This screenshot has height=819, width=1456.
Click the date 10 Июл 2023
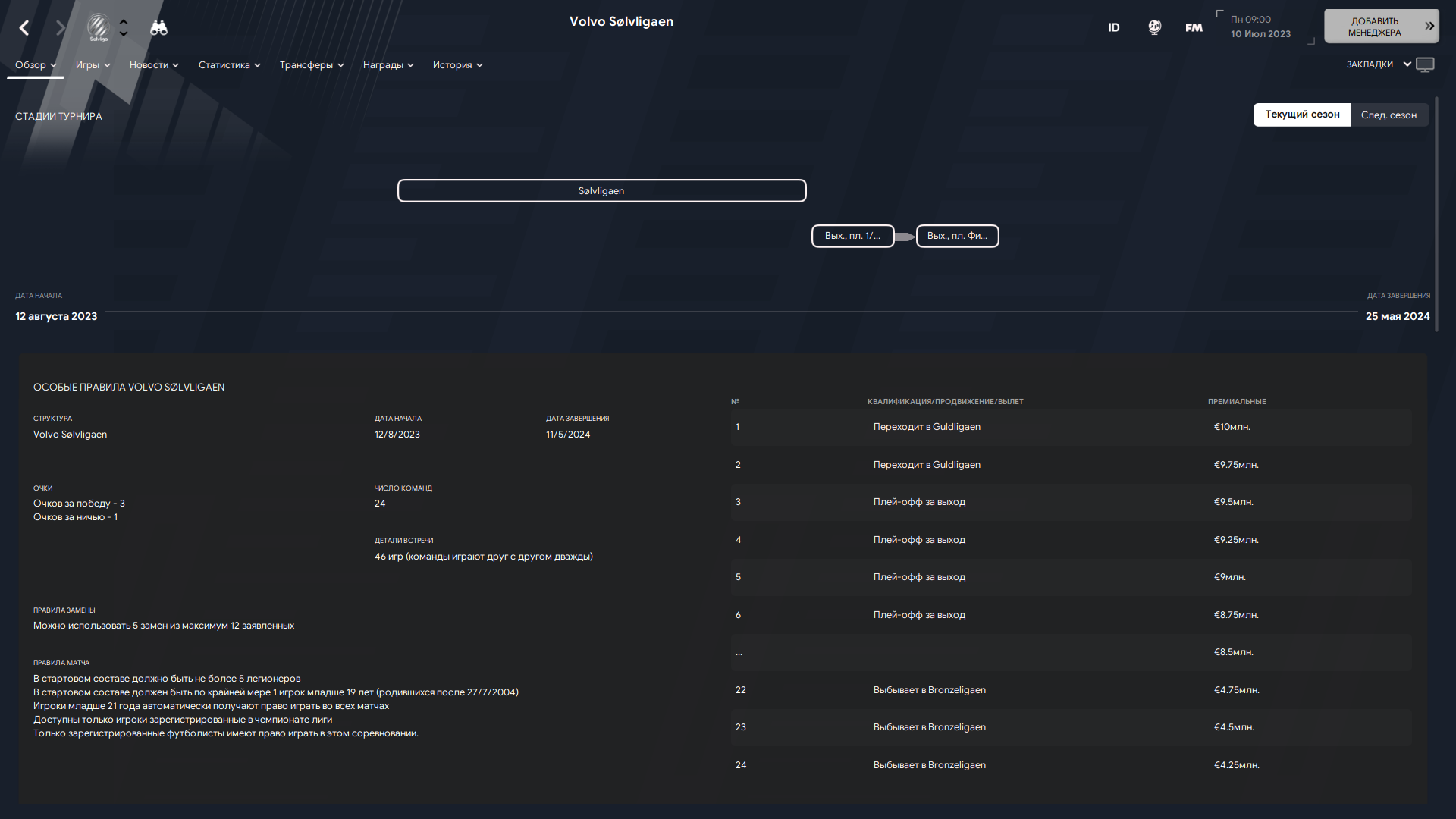point(1260,34)
